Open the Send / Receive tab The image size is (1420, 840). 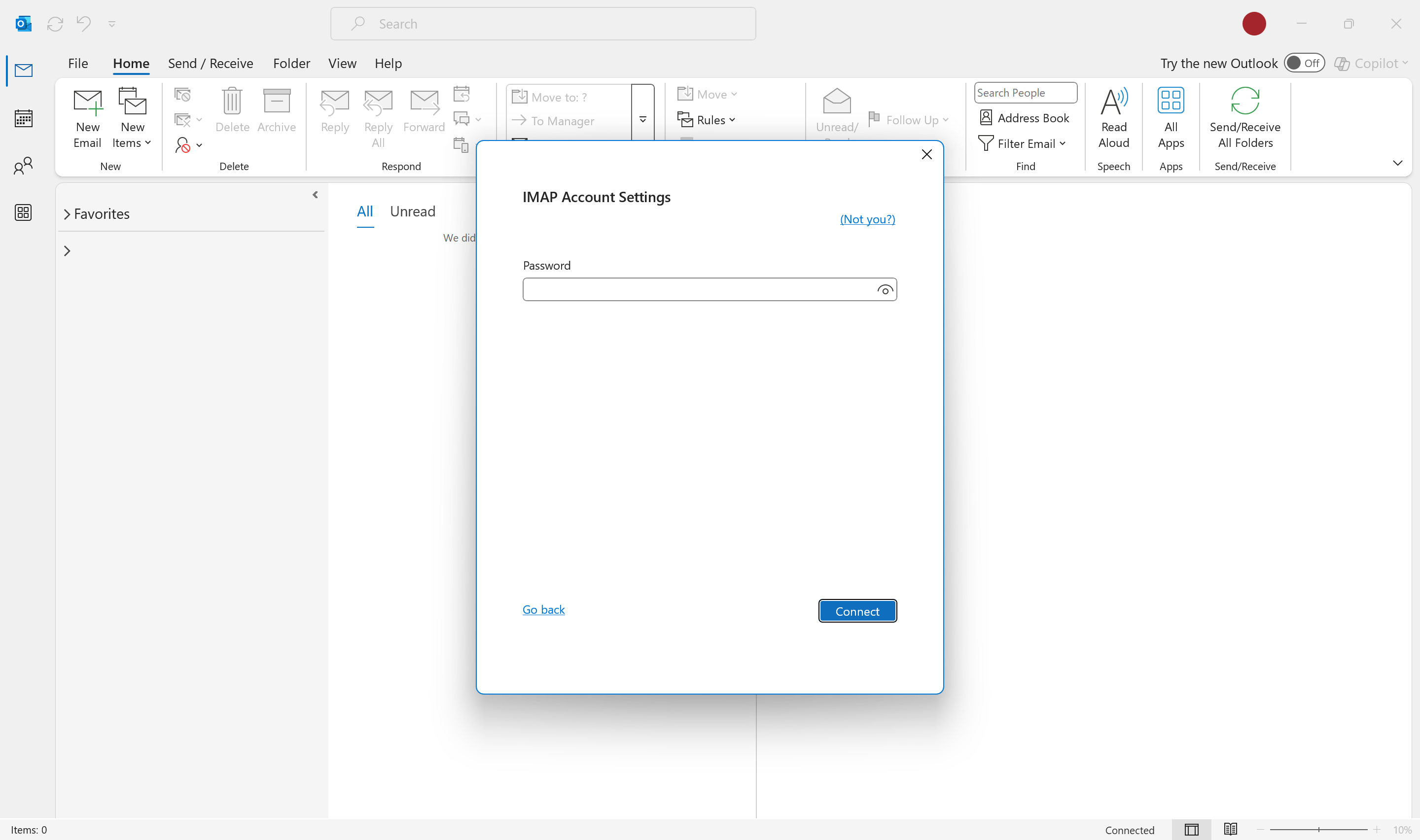211,64
